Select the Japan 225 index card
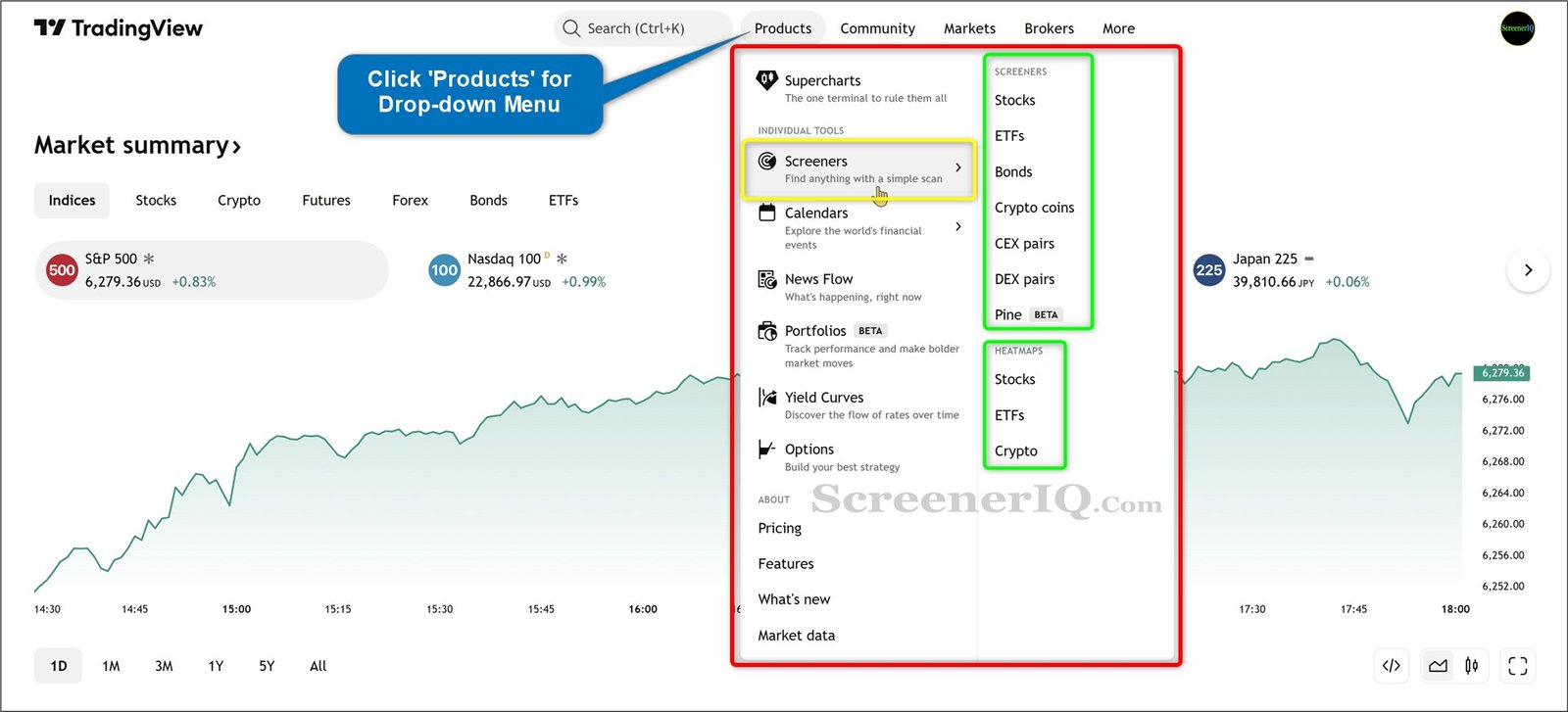The height and width of the screenshot is (712, 1568). tap(1281, 270)
